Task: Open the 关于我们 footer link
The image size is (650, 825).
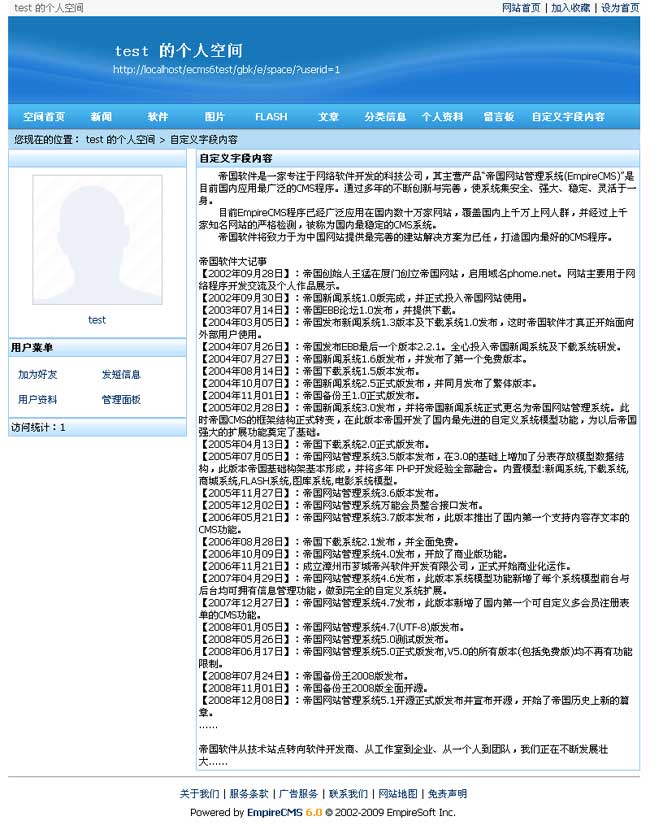Action: [x=200, y=794]
